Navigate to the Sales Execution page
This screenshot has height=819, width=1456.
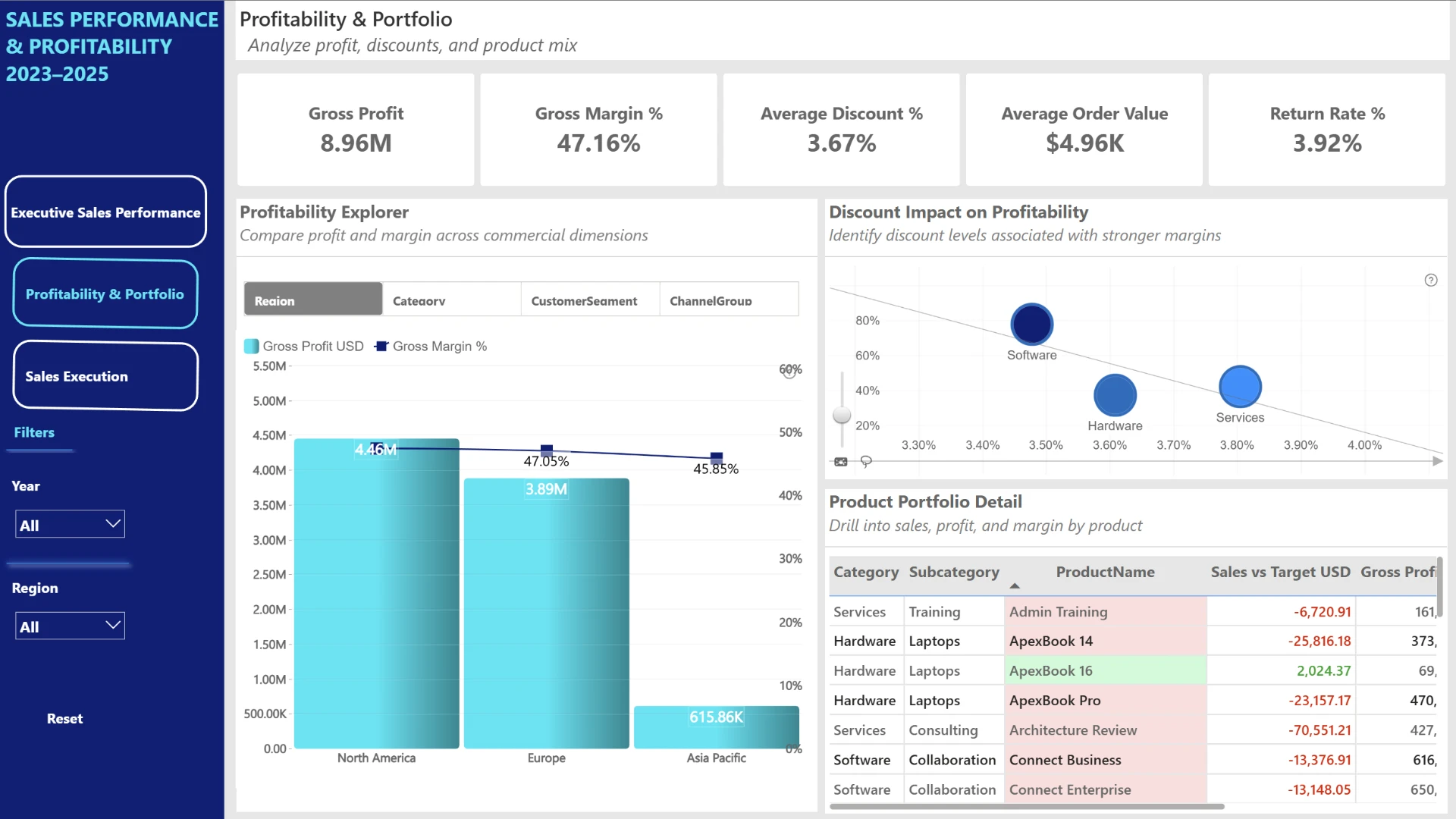[105, 376]
